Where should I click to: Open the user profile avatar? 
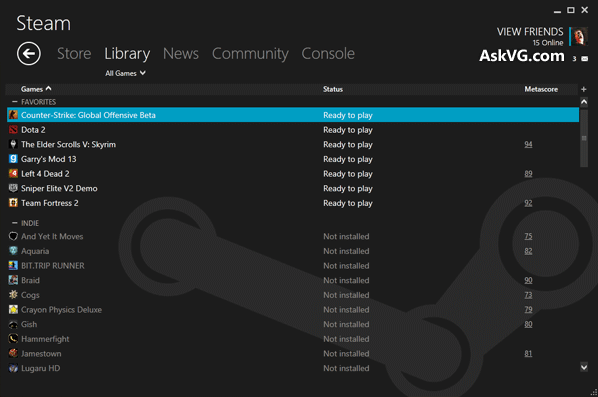point(579,37)
